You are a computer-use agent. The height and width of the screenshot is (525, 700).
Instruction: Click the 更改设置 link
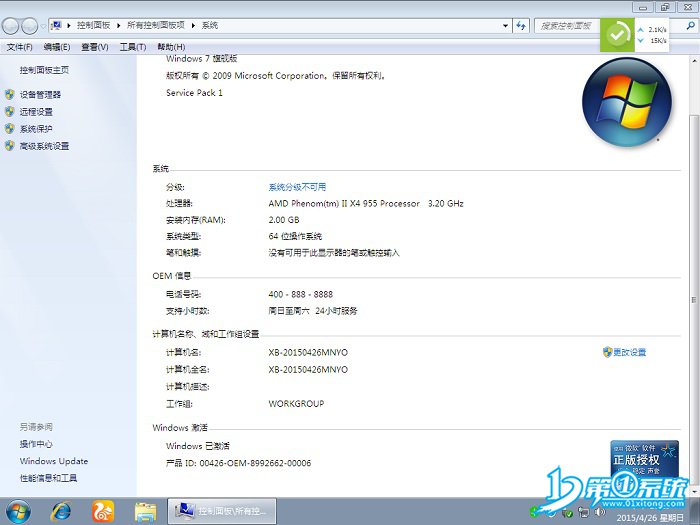[x=629, y=353]
